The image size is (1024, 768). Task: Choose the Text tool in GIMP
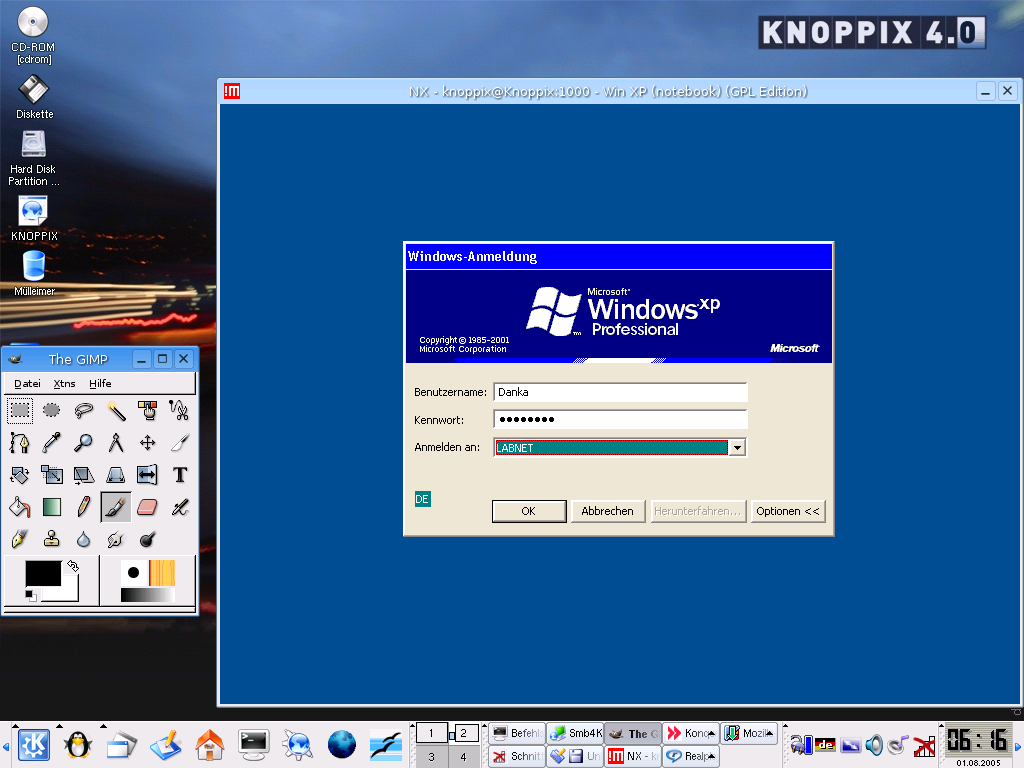pos(180,474)
